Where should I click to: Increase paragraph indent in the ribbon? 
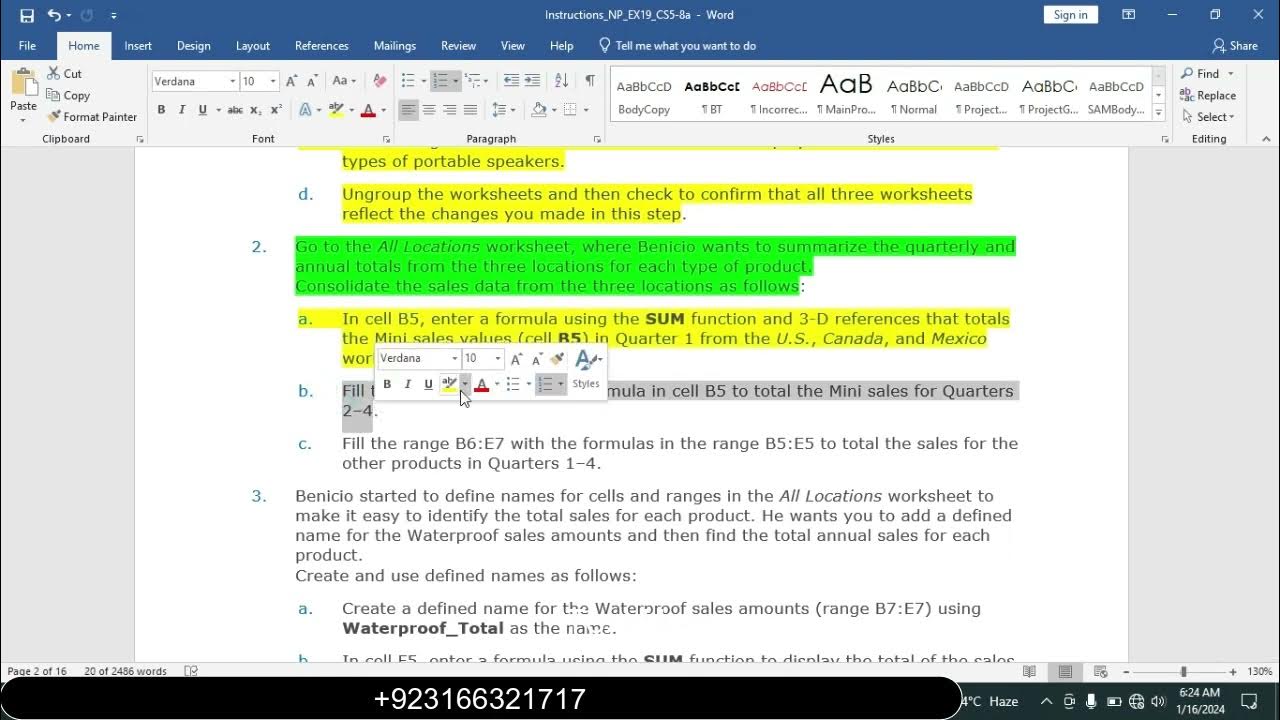531,81
